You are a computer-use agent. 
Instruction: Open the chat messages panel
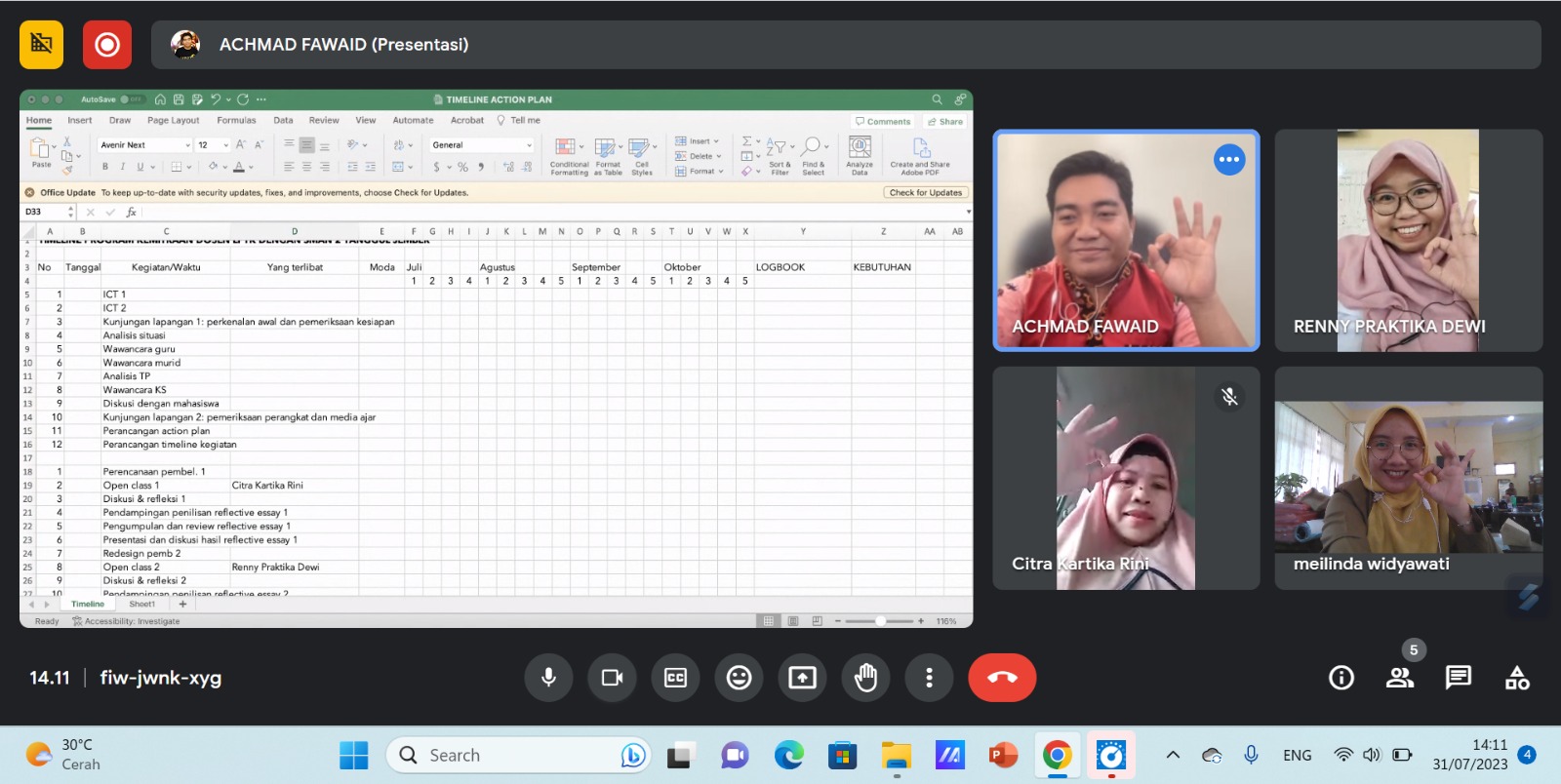point(1459,678)
